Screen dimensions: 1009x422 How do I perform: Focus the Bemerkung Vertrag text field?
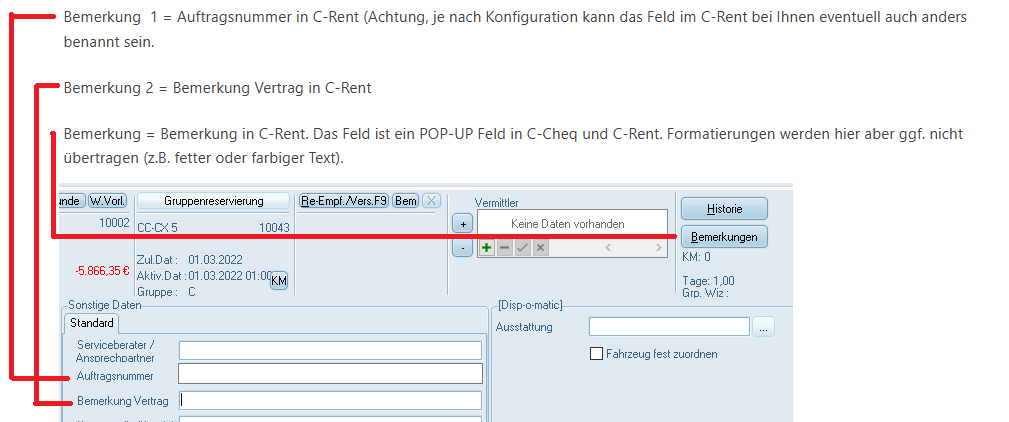pyautogui.click(x=330, y=401)
